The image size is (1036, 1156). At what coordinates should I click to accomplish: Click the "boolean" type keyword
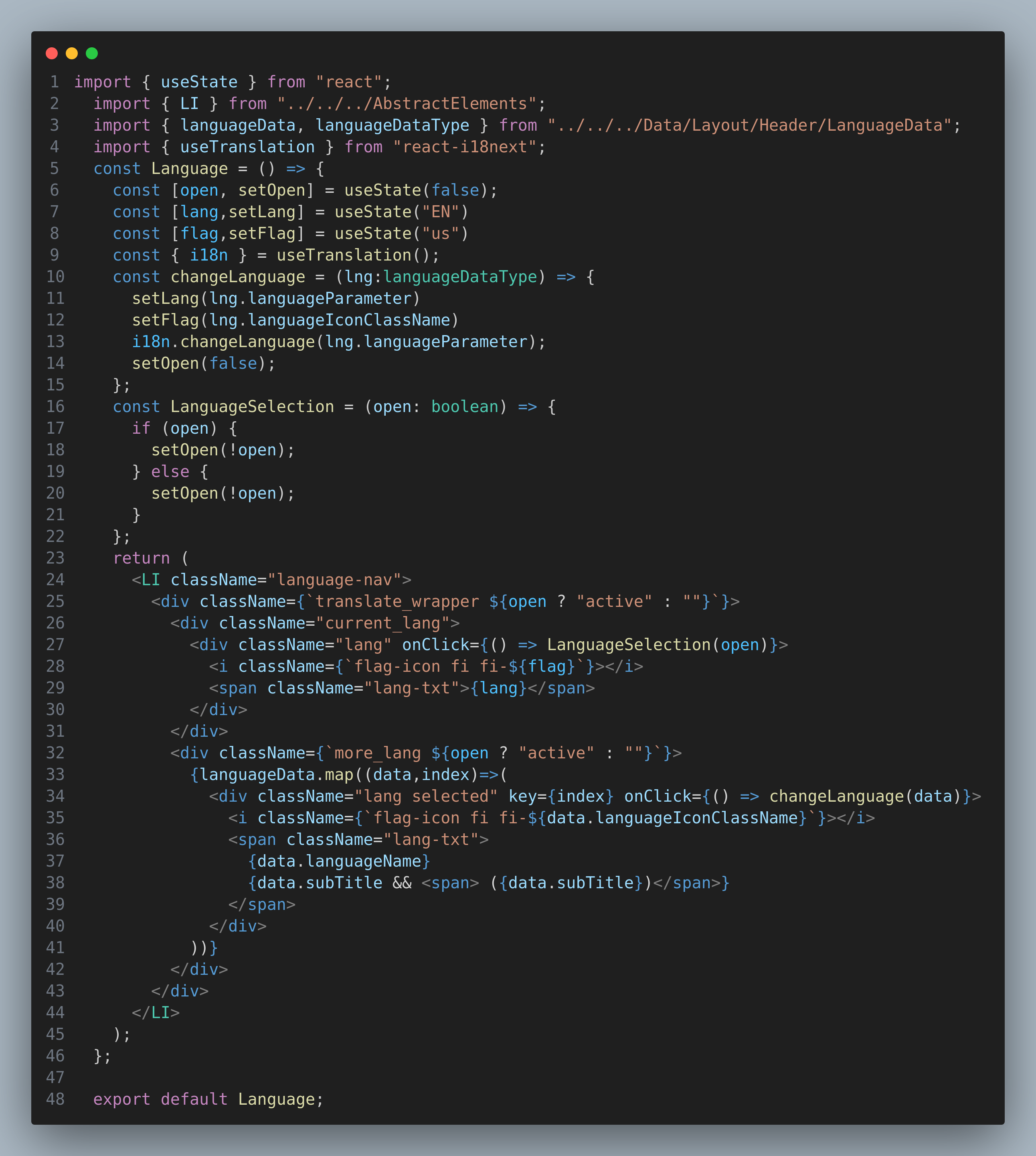(465, 406)
